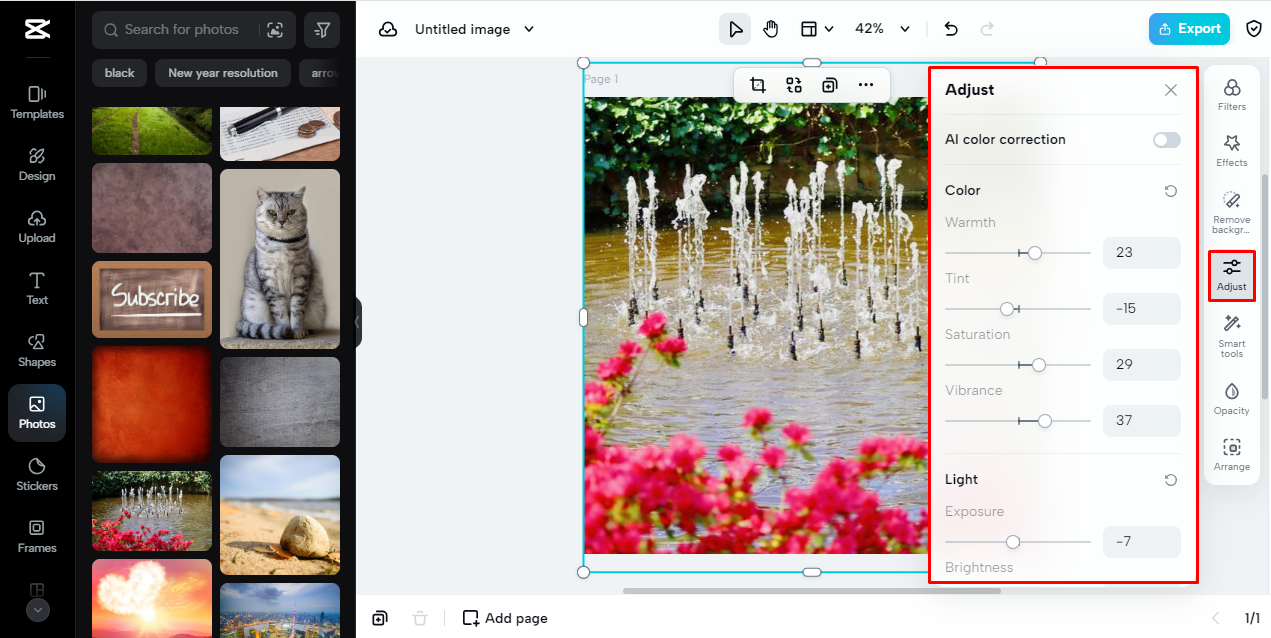The width and height of the screenshot is (1271, 638).
Task: Select the Subscribe chalkboard photo
Action: point(152,299)
